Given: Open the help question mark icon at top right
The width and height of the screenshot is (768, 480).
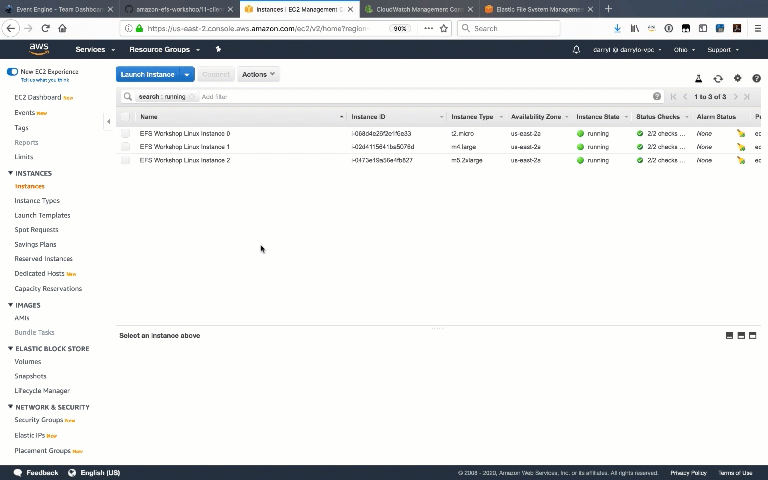Looking at the screenshot, I should pyautogui.click(x=756, y=78).
